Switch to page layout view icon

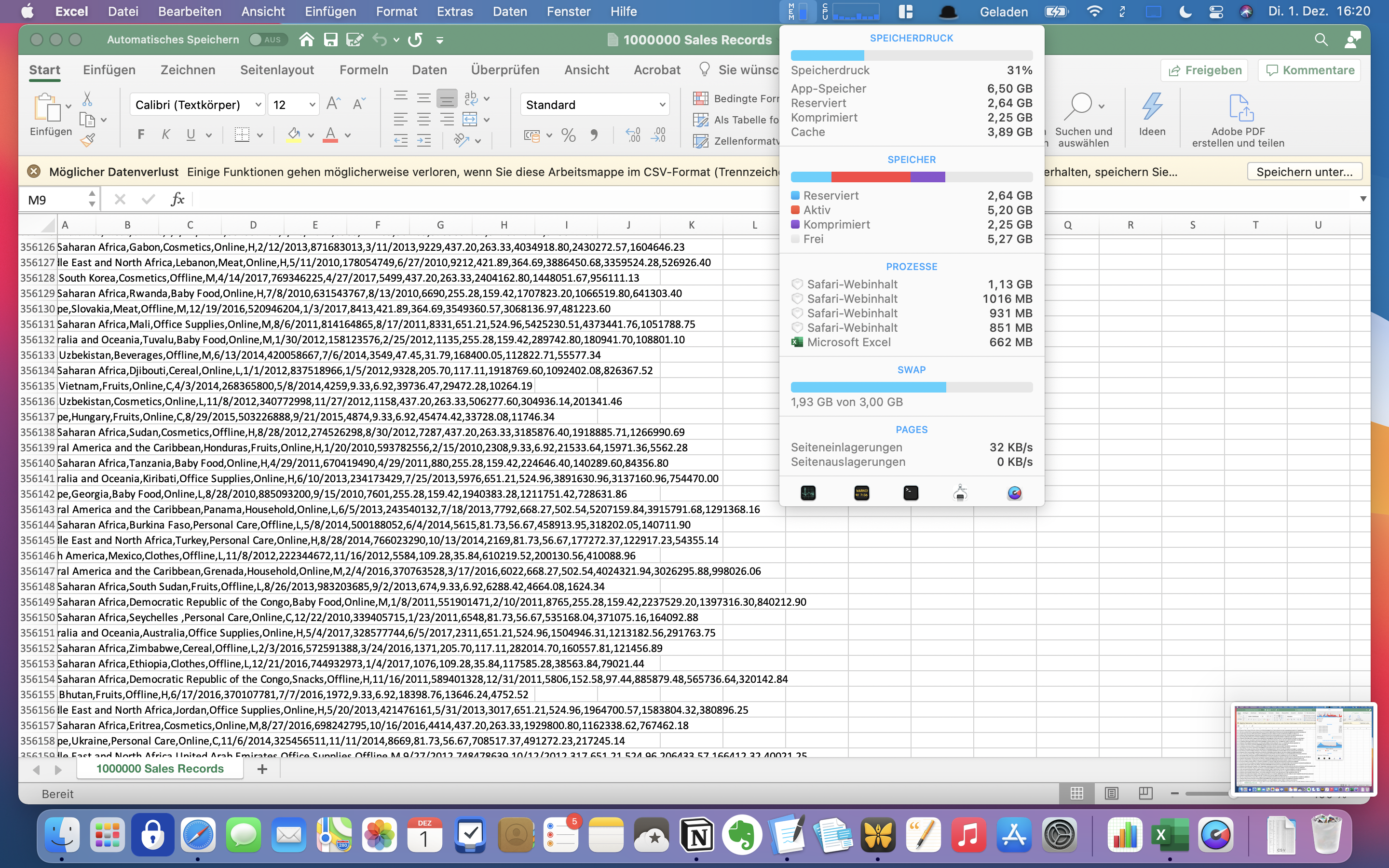pyautogui.click(x=1111, y=793)
